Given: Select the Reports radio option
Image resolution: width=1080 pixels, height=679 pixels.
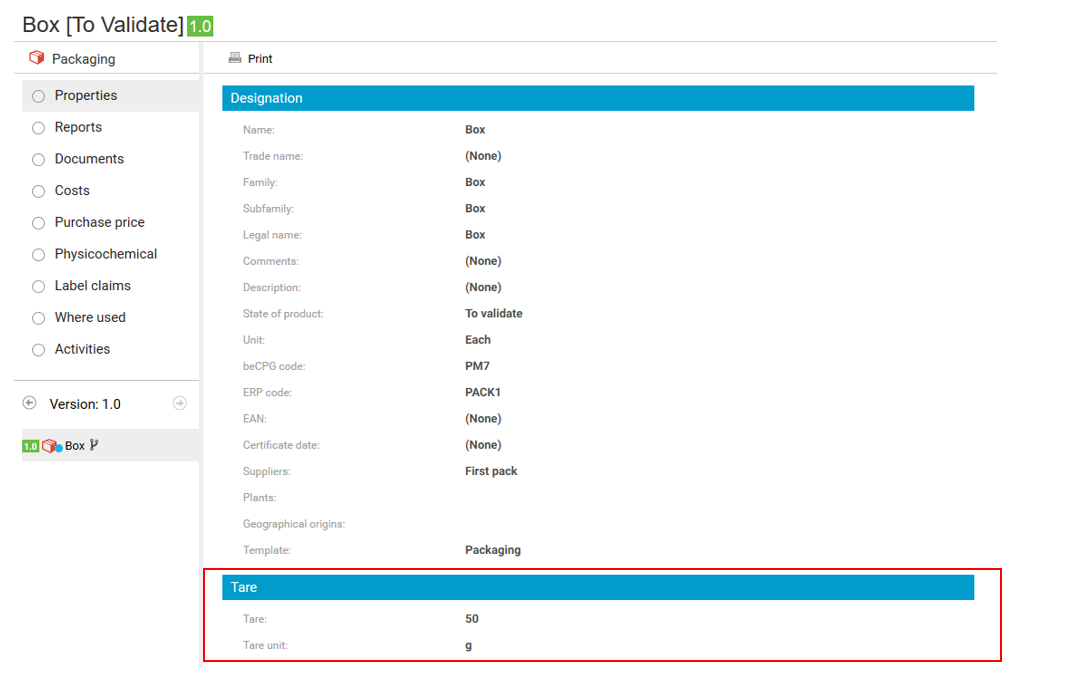Looking at the screenshot, I should pos(39,128).
